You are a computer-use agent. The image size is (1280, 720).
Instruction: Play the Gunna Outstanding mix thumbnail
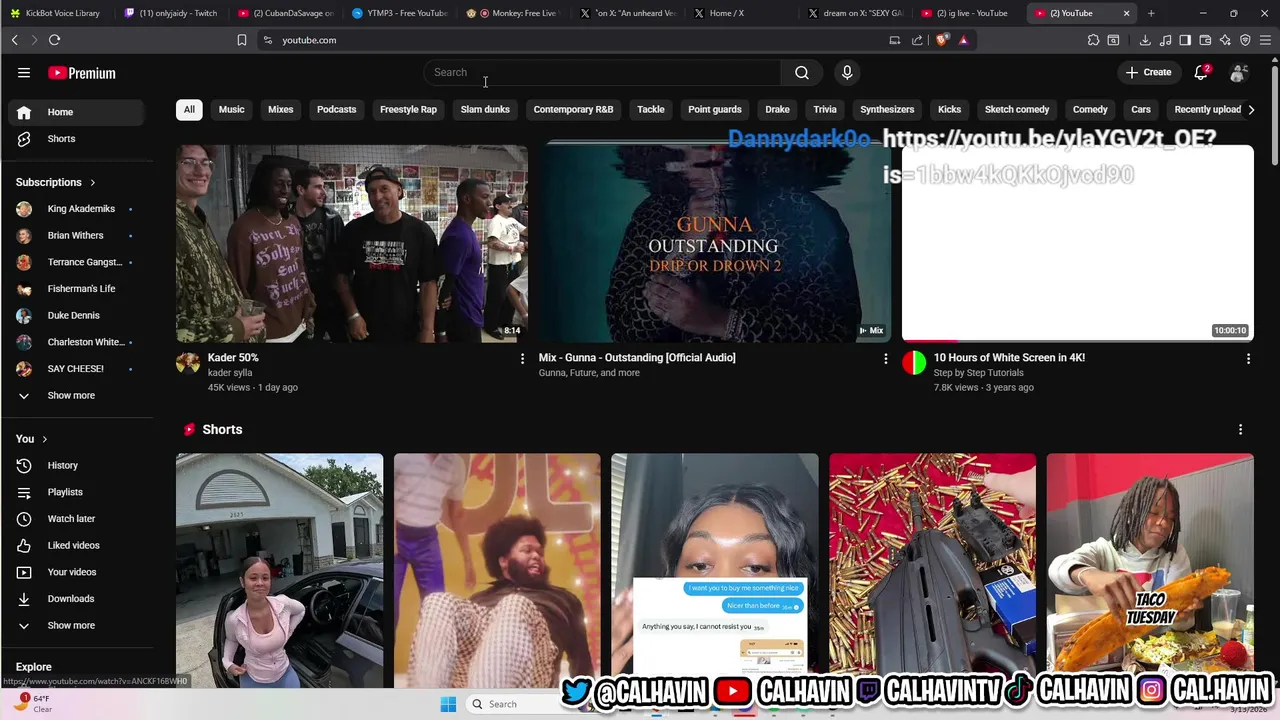(x=715, y=243)
